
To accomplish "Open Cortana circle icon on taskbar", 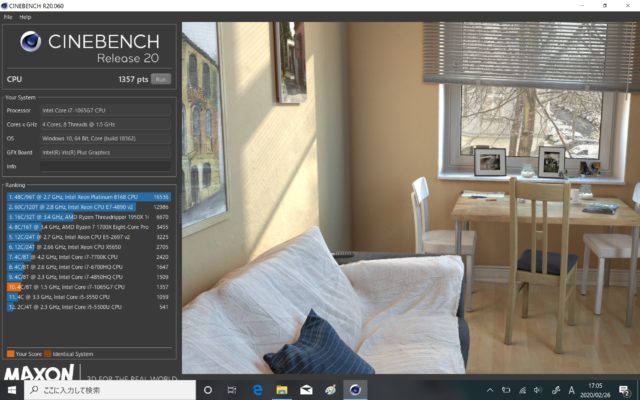I will (208, 390).
